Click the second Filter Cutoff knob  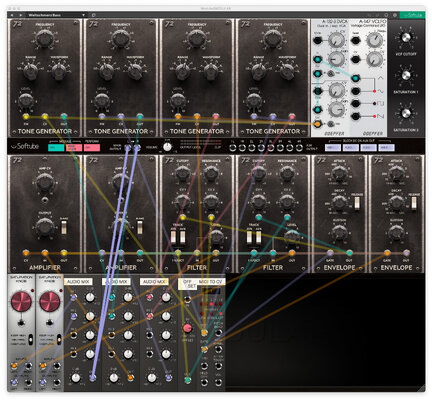pyautogui.click(x=259, y=173)
